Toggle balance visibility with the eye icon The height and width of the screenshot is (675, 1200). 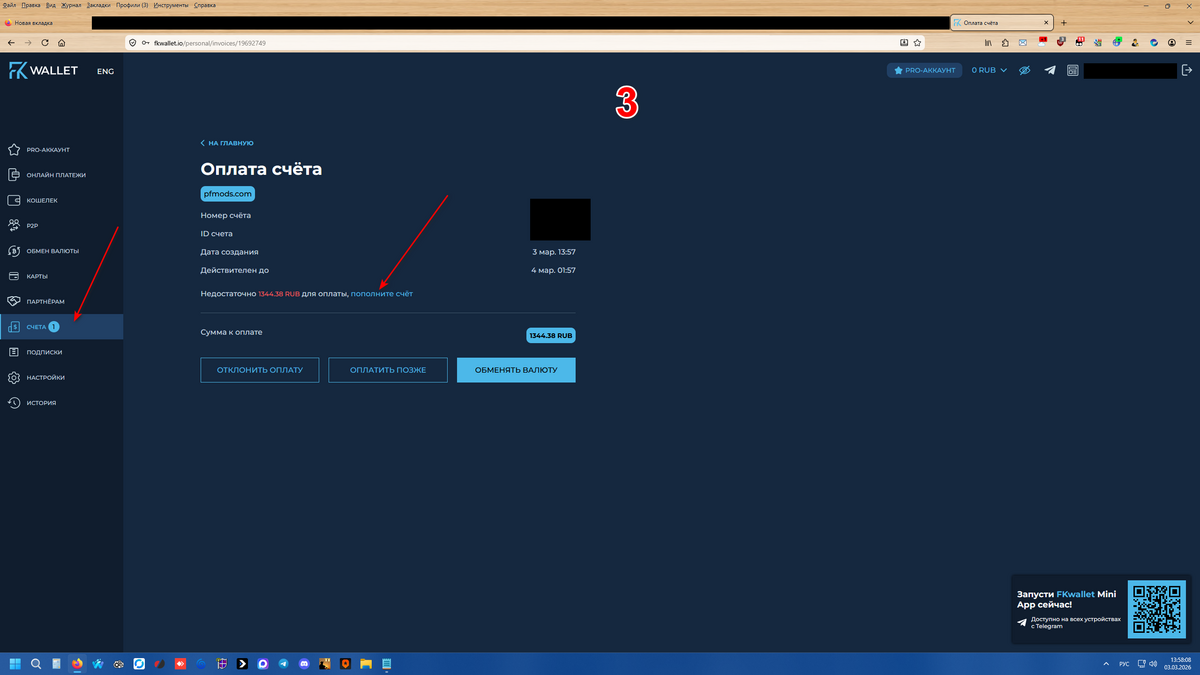(x=1024, y=70)
